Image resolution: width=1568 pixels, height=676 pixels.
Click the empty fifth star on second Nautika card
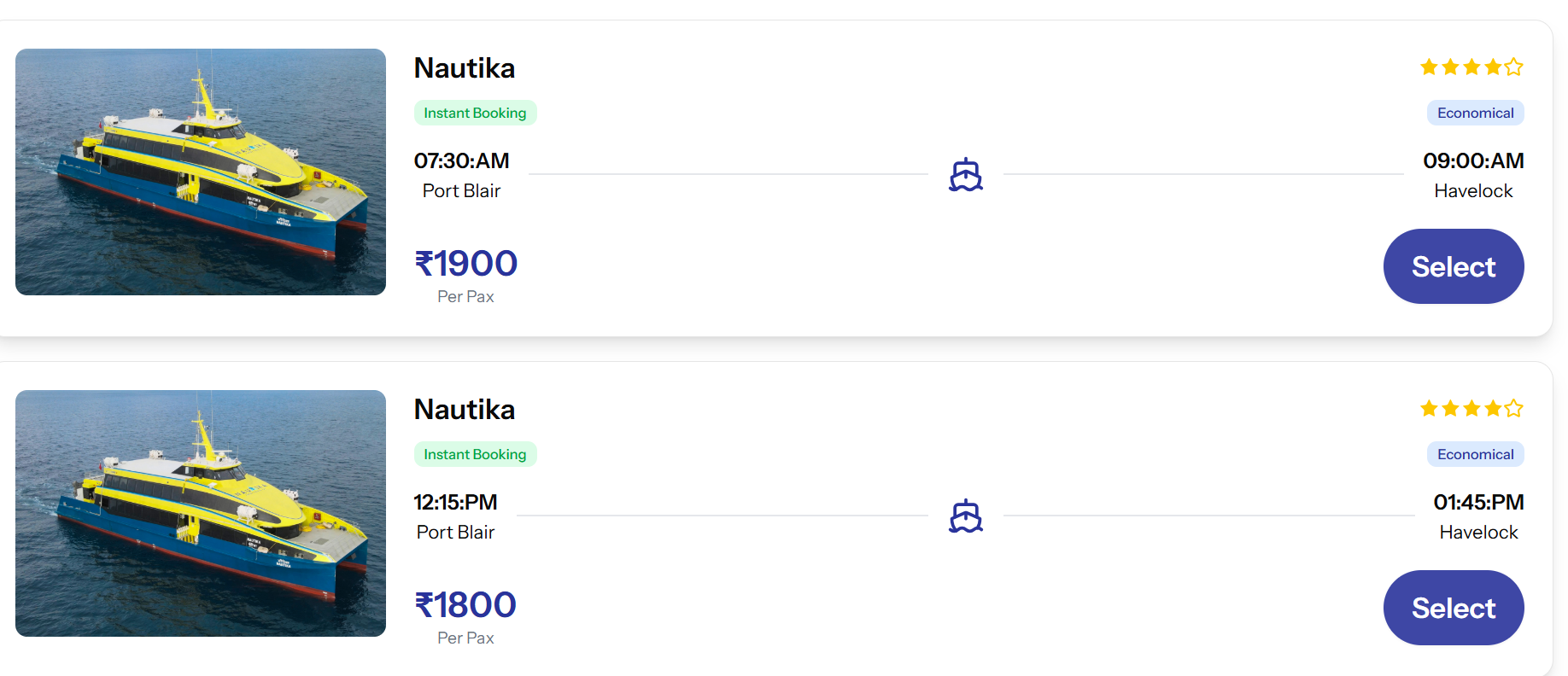[x=1514, y=408]
